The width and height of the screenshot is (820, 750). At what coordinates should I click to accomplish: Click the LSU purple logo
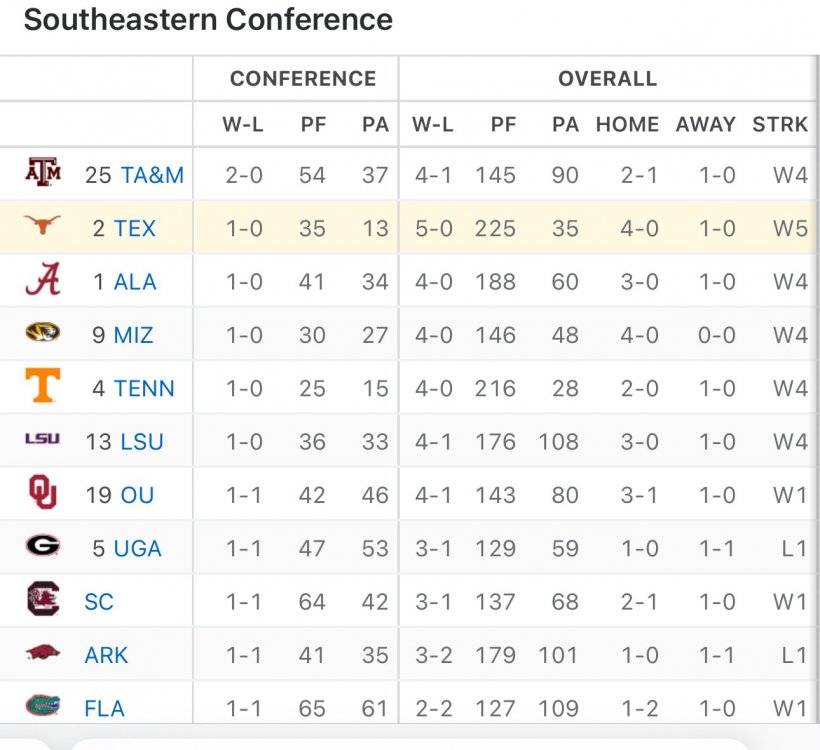click(x=43, y=440)
